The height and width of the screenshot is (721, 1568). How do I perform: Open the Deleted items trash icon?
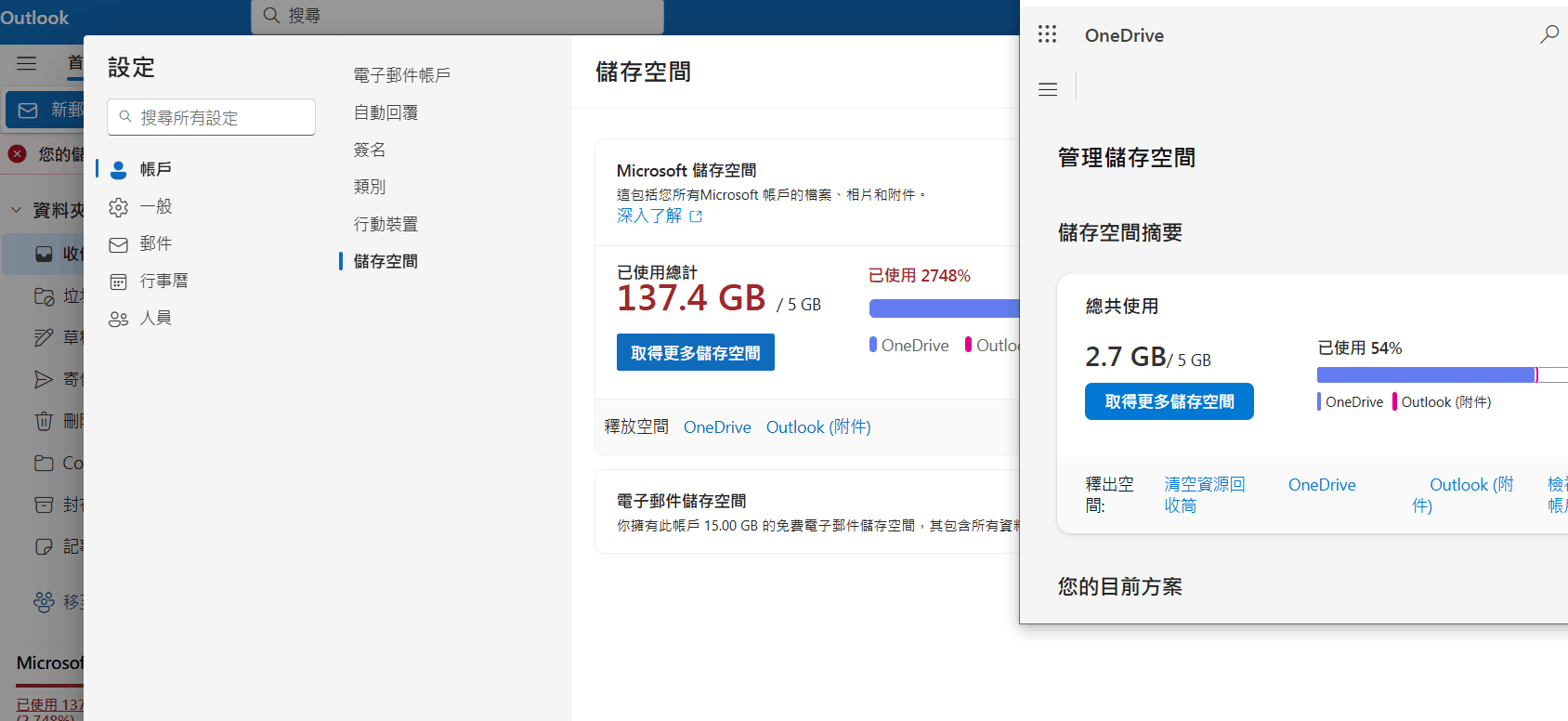(x=44, y=421)
